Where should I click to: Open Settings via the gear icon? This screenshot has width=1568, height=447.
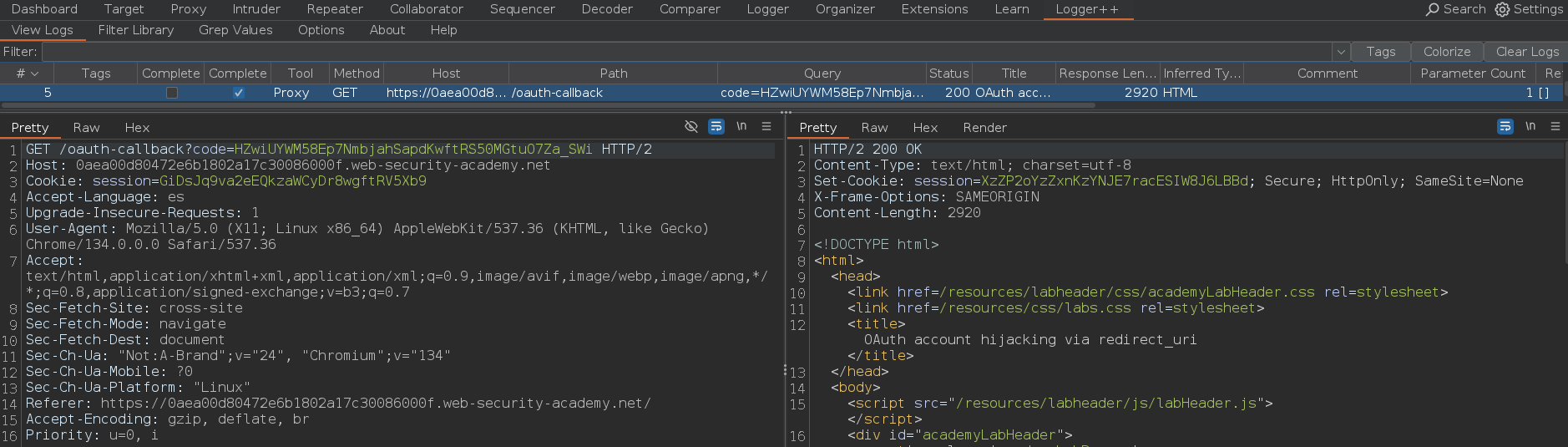1502,9
